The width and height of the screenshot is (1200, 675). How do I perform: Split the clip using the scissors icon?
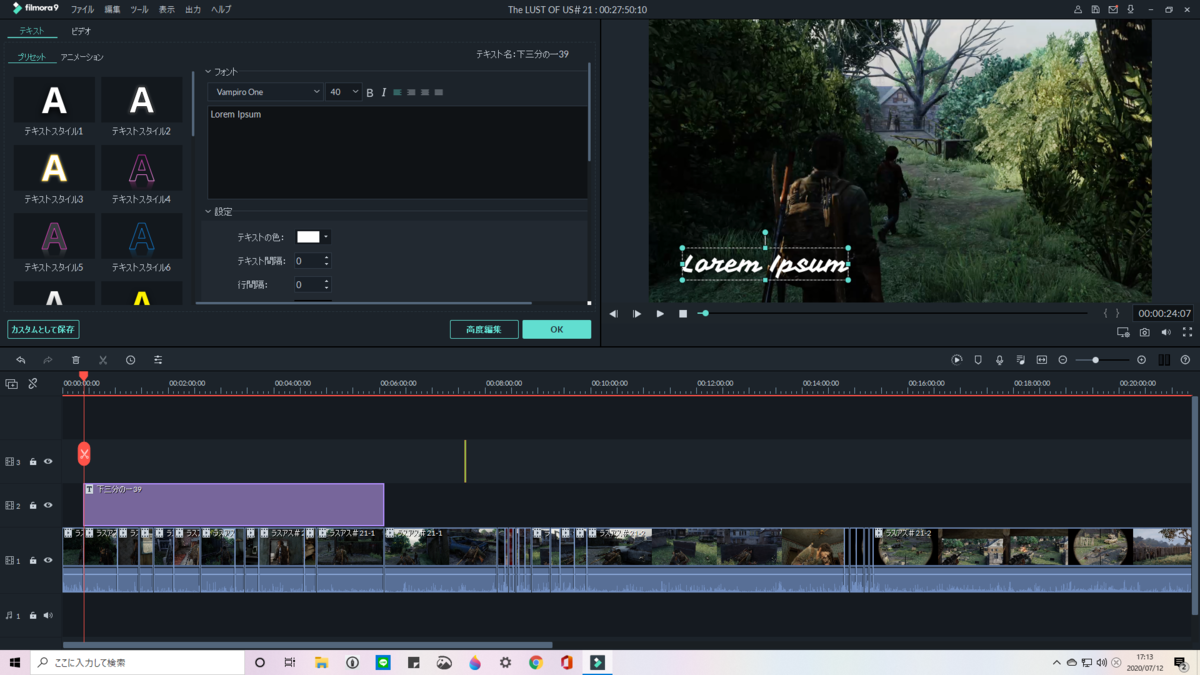(x=103, y=360)
